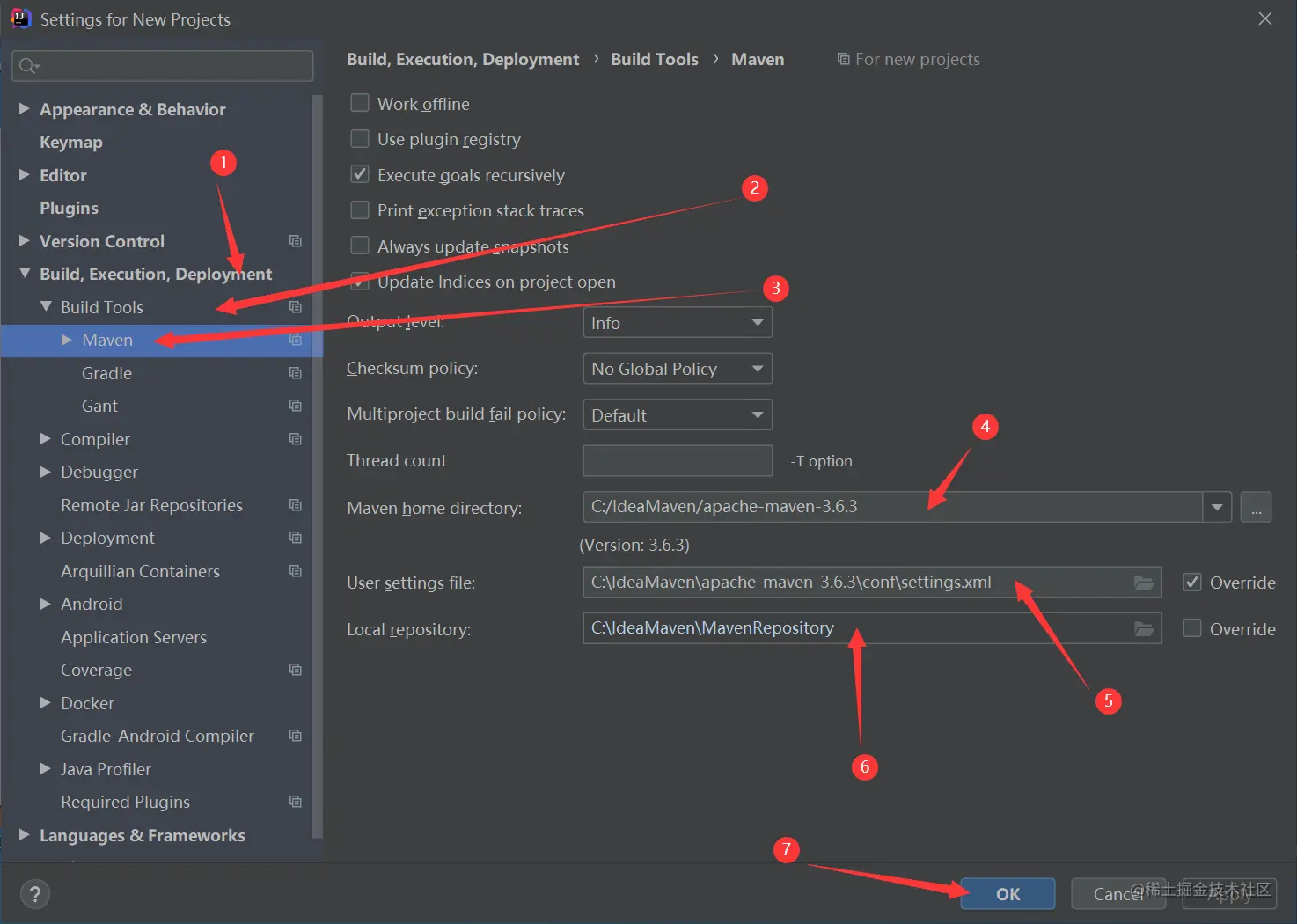Viewport: 1297px width, 924px height.
Task: Expand the Languages & Frameworks node
Action: 25,834
